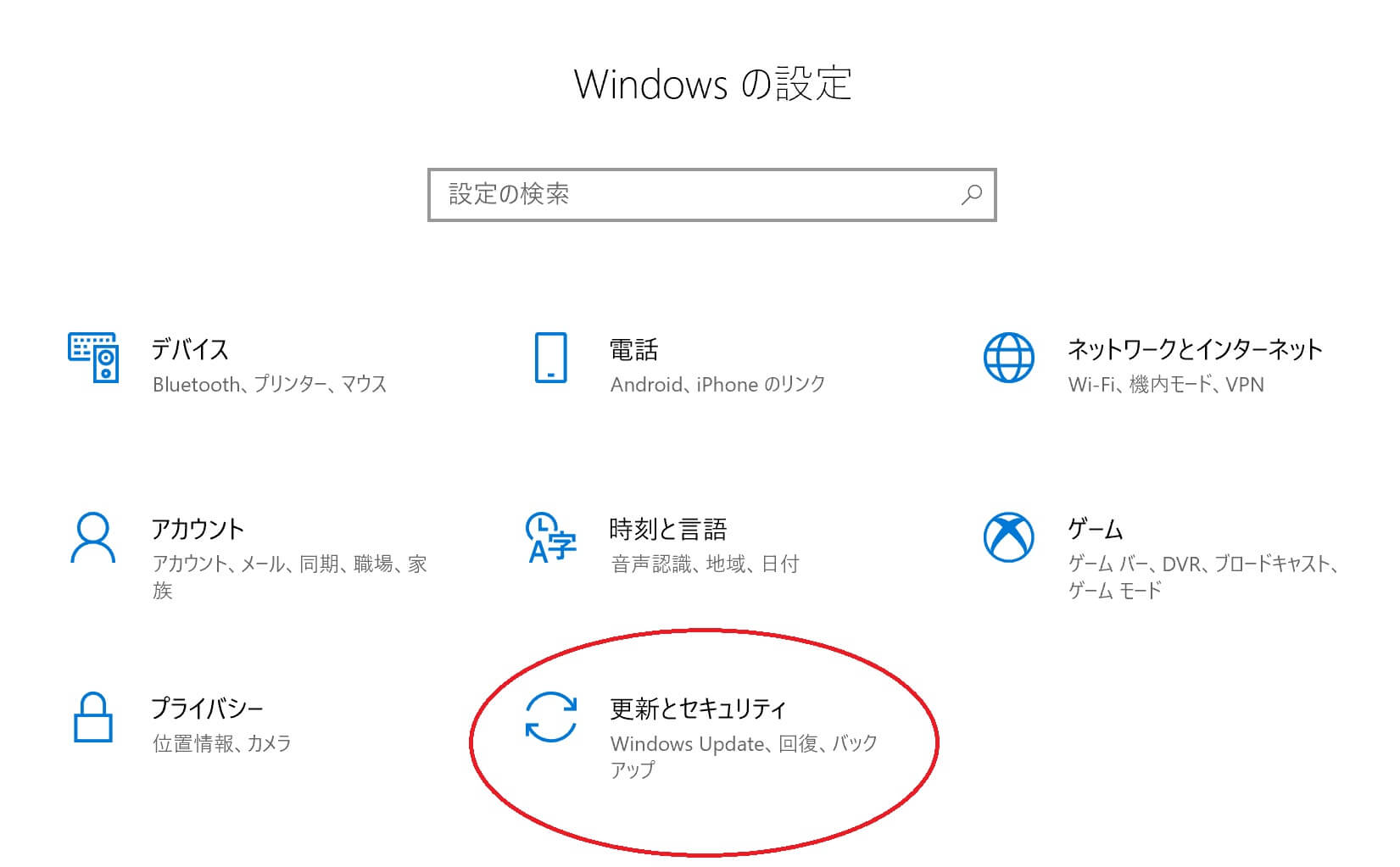Viewport: 1400px width, 867px height.
Task: Focus the 設定の検索 search field
Action: pyautogui.click(x=711, y=195)
